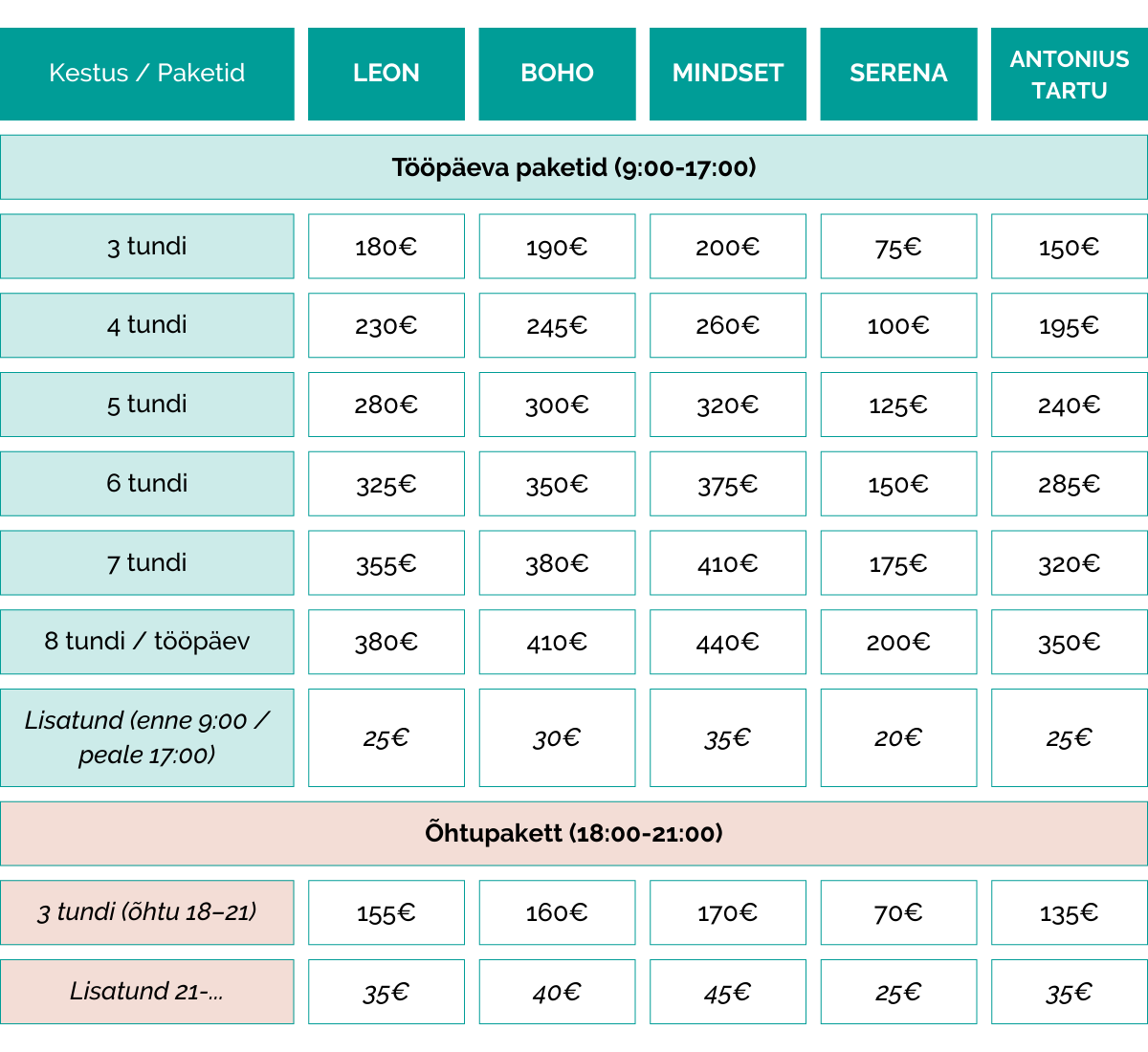The width and height of the screenshot is (1148, 1052).
Task: Open the SERENA package header
Action: [x=898, y=74]
